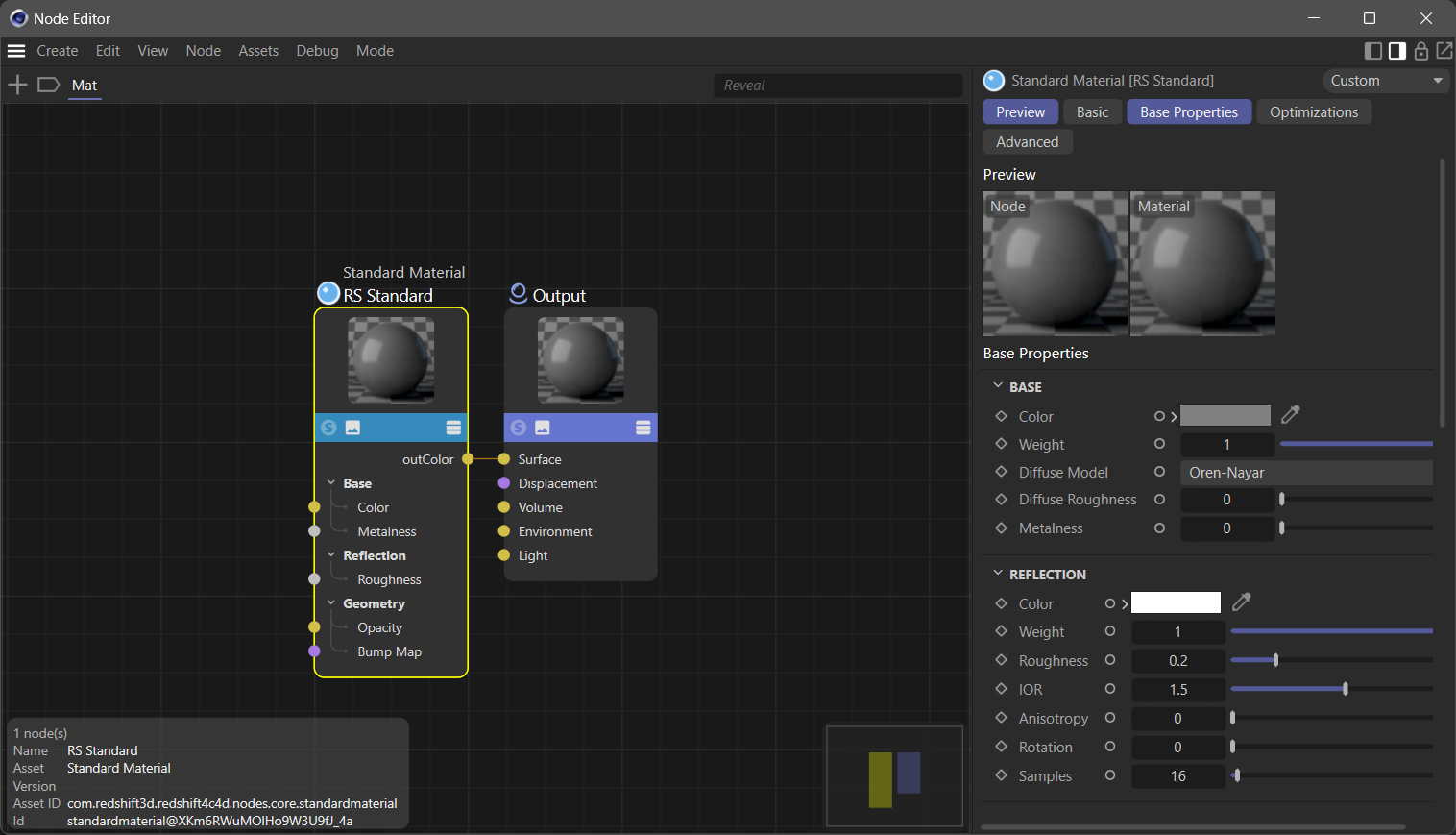Switch to the Mat breadcrumb tab

[x=85, y=86]
